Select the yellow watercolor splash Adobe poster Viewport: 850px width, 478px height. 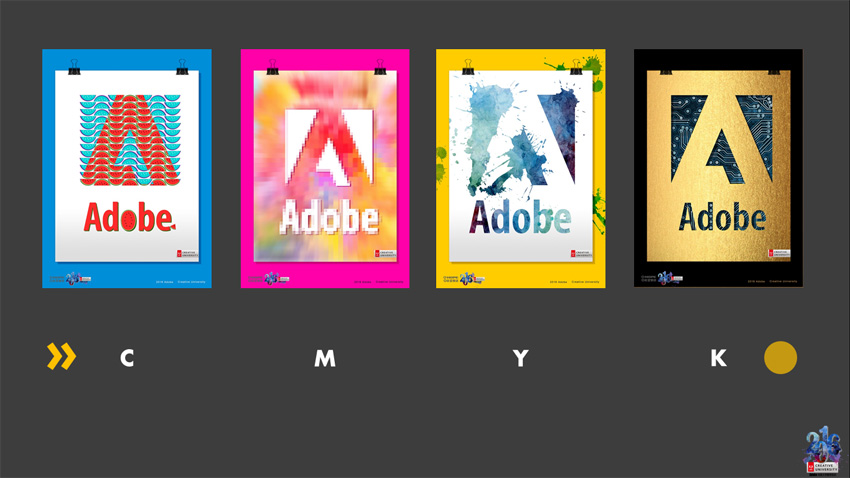(520, 168)
